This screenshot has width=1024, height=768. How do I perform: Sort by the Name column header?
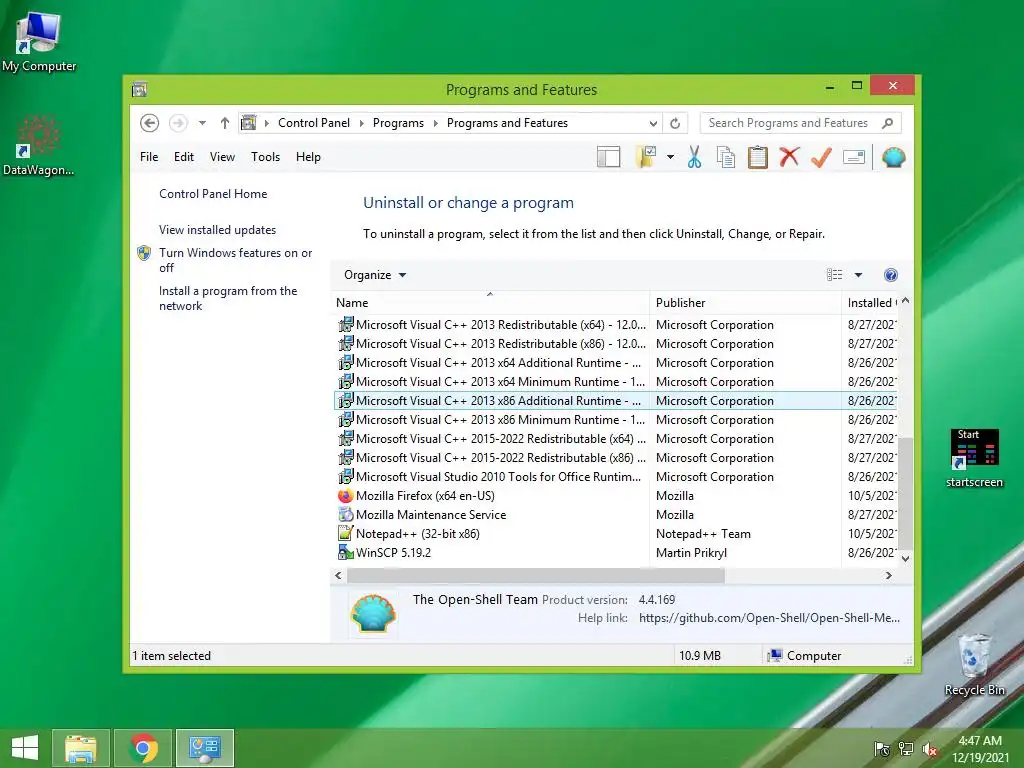(x=491, y=302)
